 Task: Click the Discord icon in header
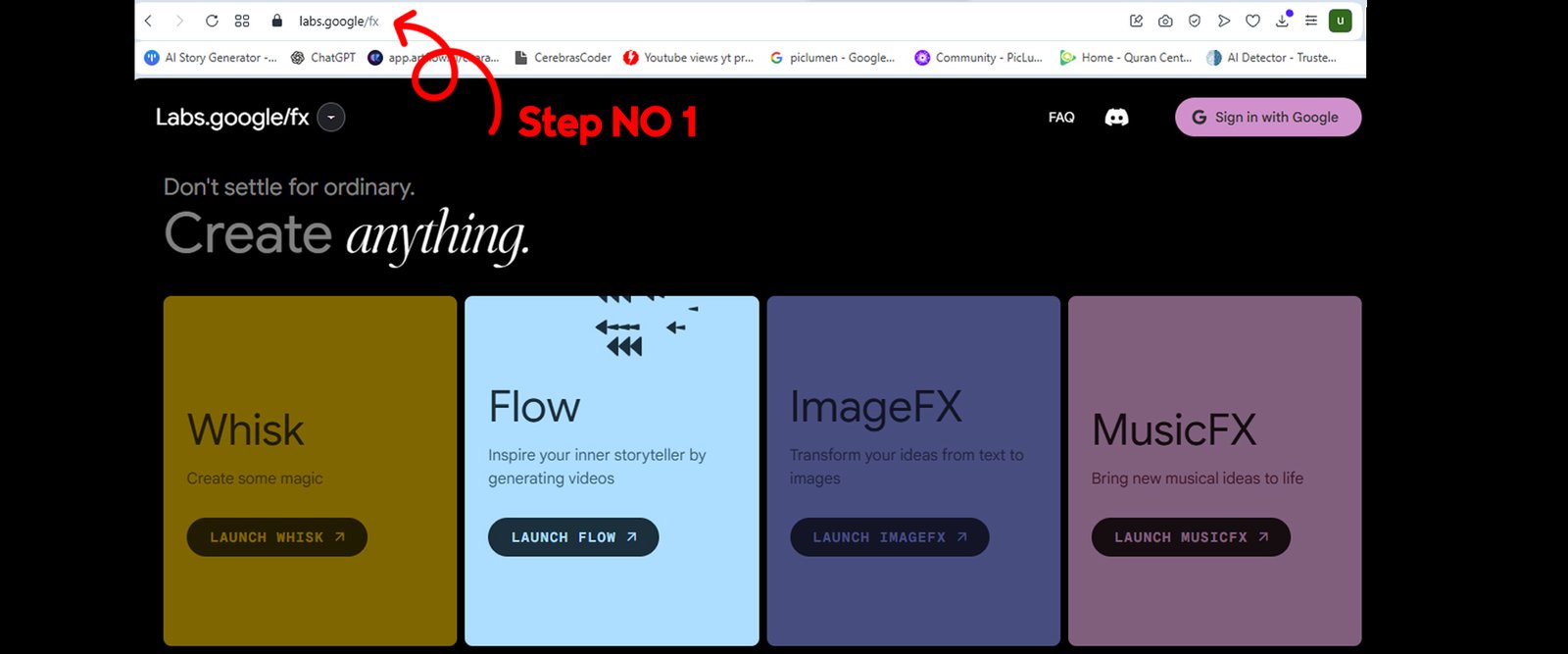1116,118
